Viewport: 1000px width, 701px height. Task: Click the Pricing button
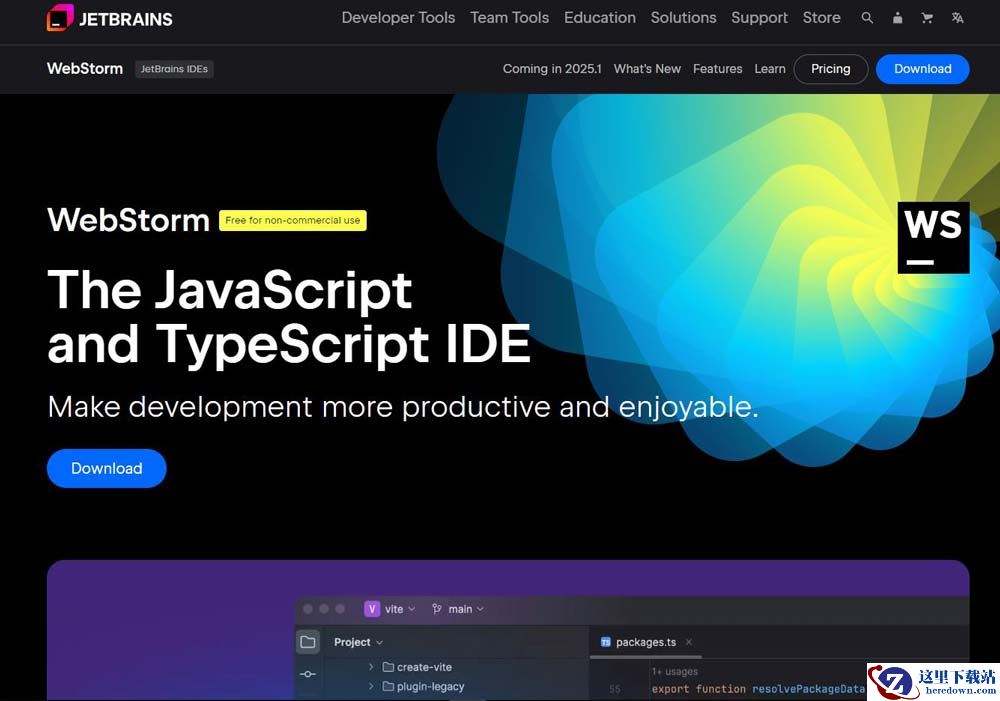click(830, 69)
